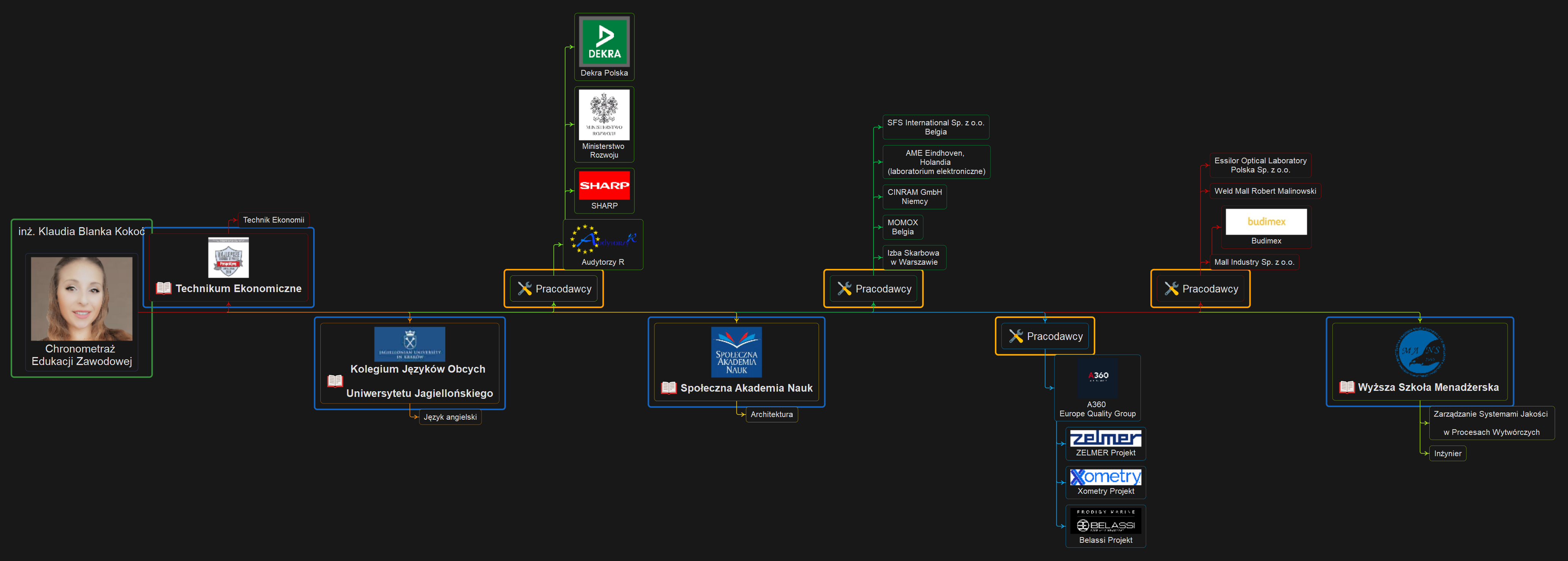Select the Pracodawcy label below Audytorzy R
Screen dimensions: 1568x561
click(x=563, y=289)
